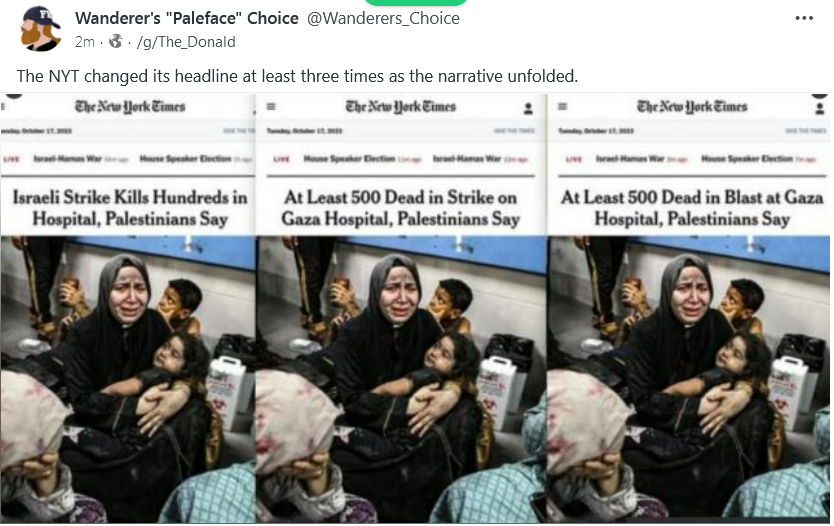Click the Wanderer's "Paleface" Choice display name
834x526 pixels.
click(x=187, y=18)
